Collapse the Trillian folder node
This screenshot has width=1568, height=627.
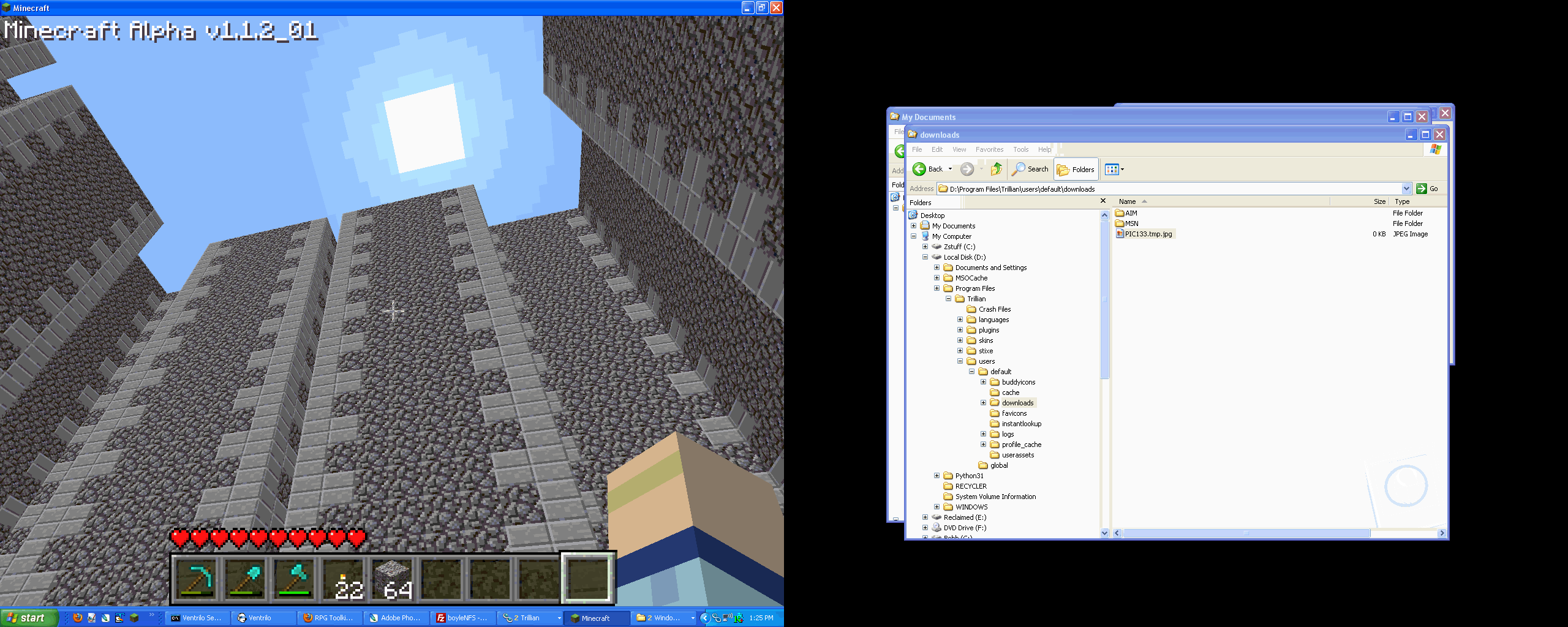[948, 299]
